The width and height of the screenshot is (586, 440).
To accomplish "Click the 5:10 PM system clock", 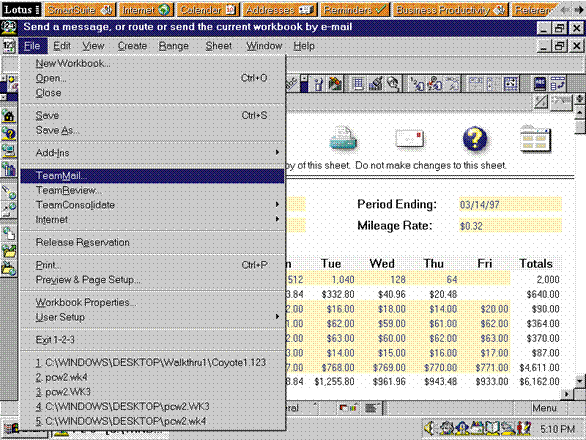I will [557, 429].
